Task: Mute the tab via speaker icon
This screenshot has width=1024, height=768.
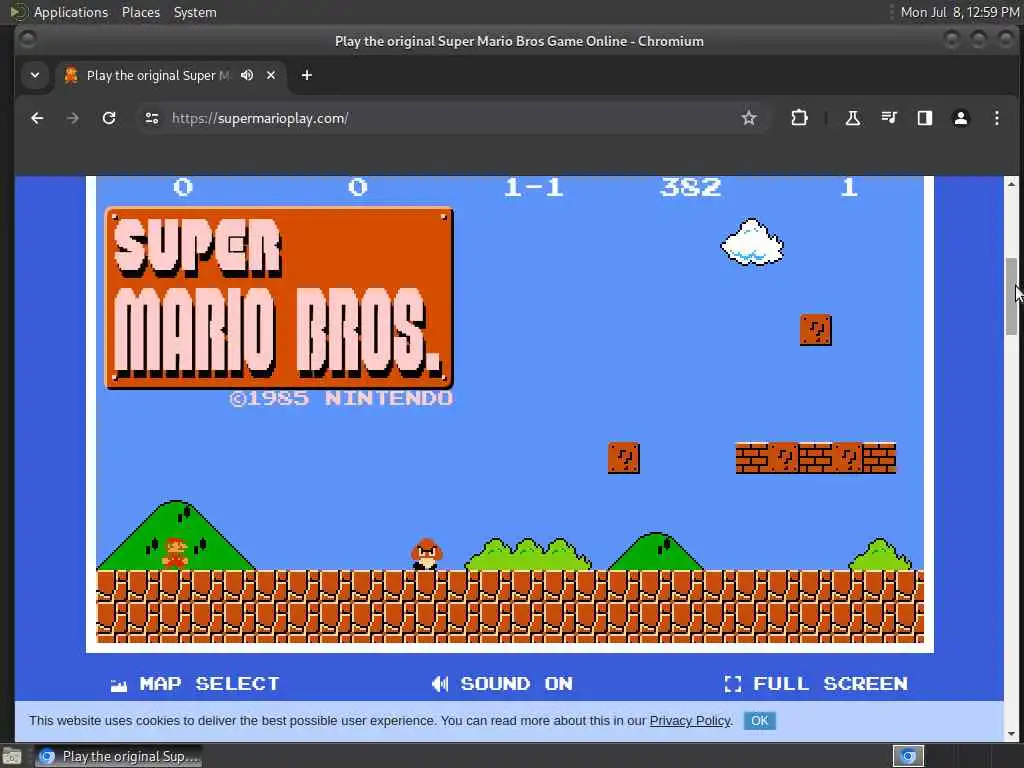Action: pyautogui.click(x=247, y=75)
